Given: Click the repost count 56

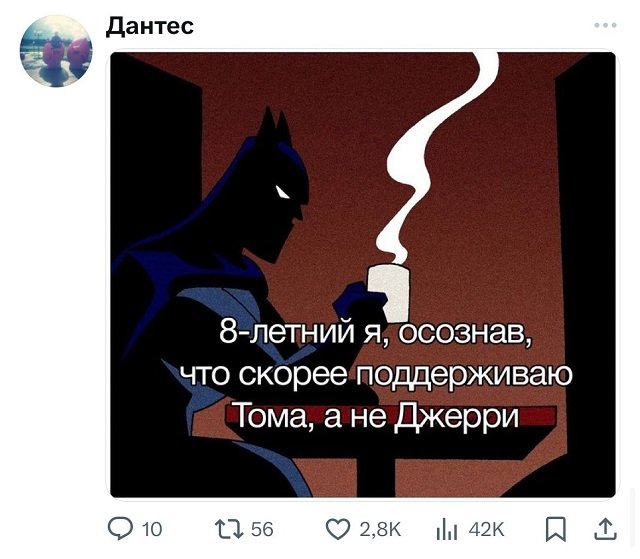Looking at the screenshot, I should coord(262,530).
